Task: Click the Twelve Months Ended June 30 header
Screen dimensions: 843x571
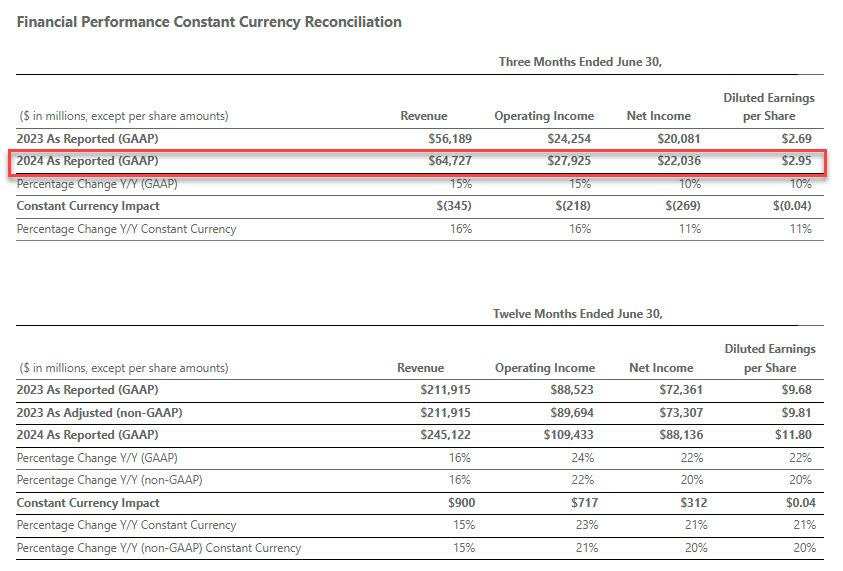Action: pos(577,314)
